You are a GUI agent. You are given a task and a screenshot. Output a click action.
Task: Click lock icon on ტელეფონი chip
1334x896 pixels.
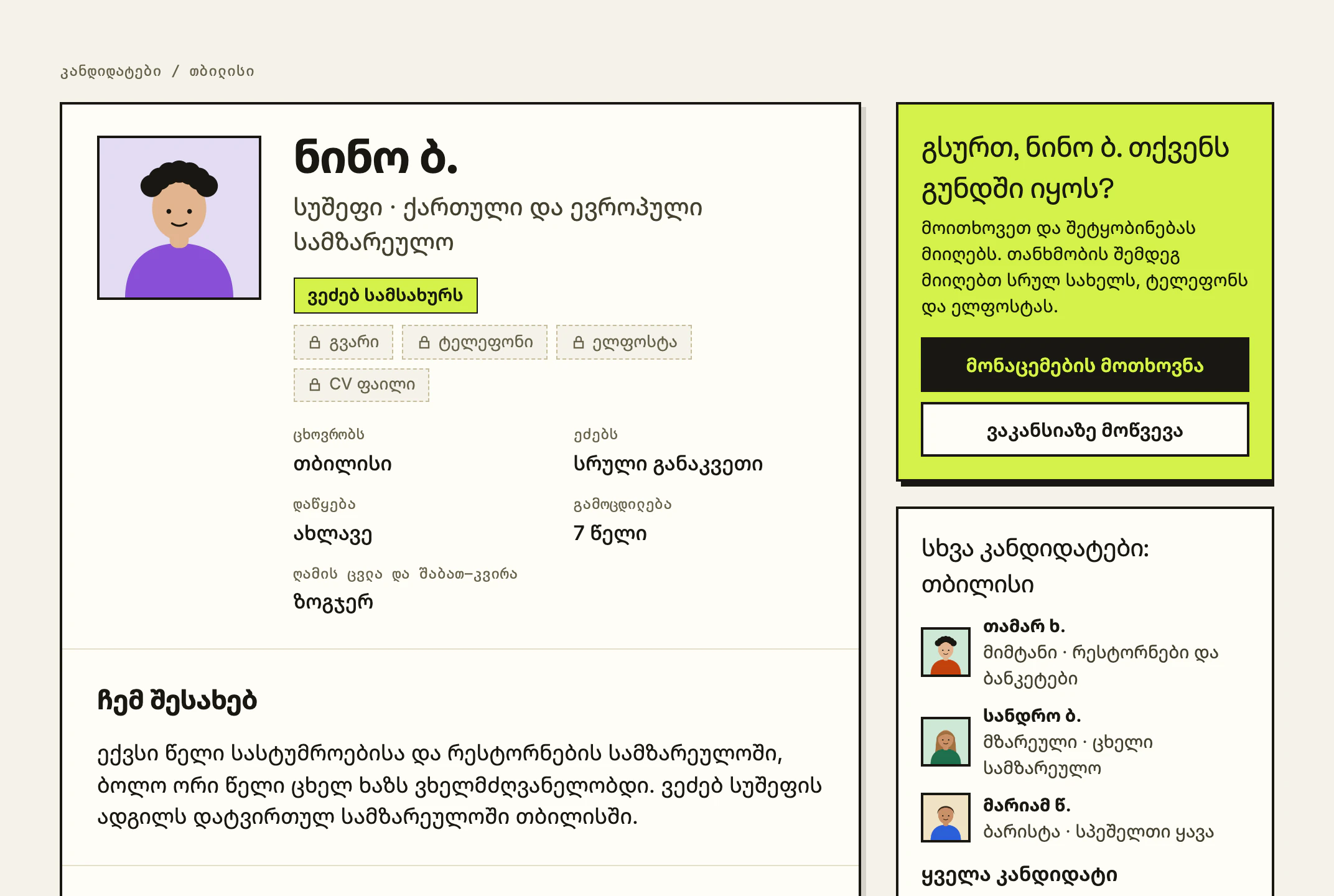[x=424, y=342]
